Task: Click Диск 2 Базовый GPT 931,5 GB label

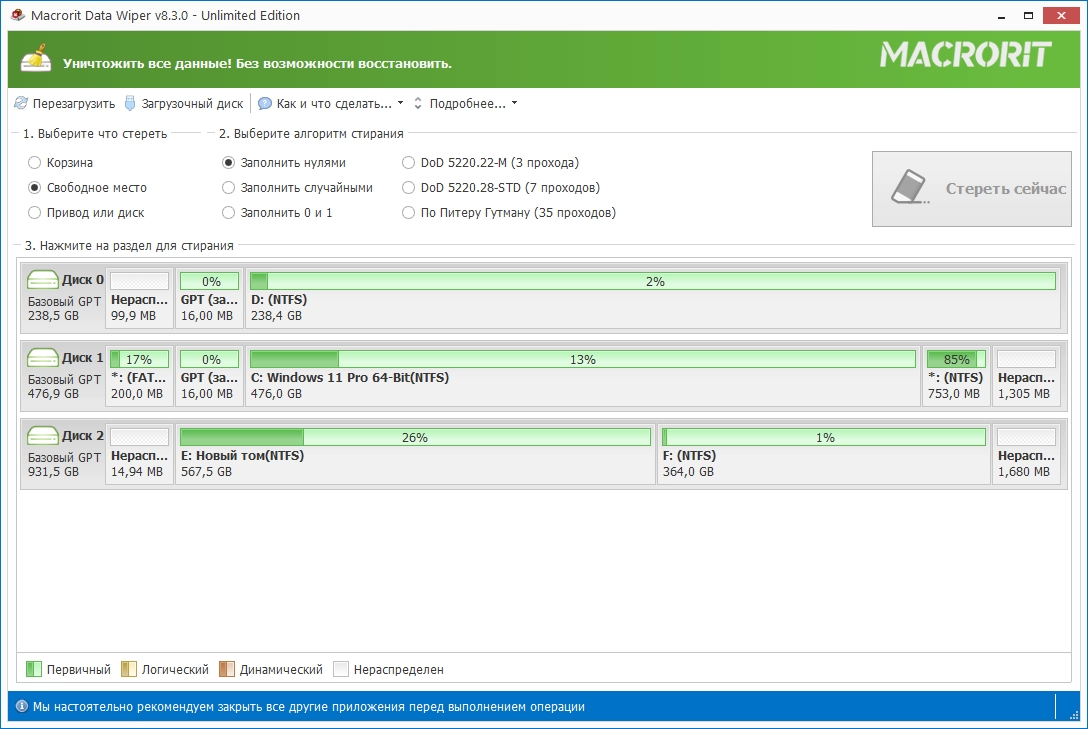Action: pyautogui.click(x=64, y=453)
